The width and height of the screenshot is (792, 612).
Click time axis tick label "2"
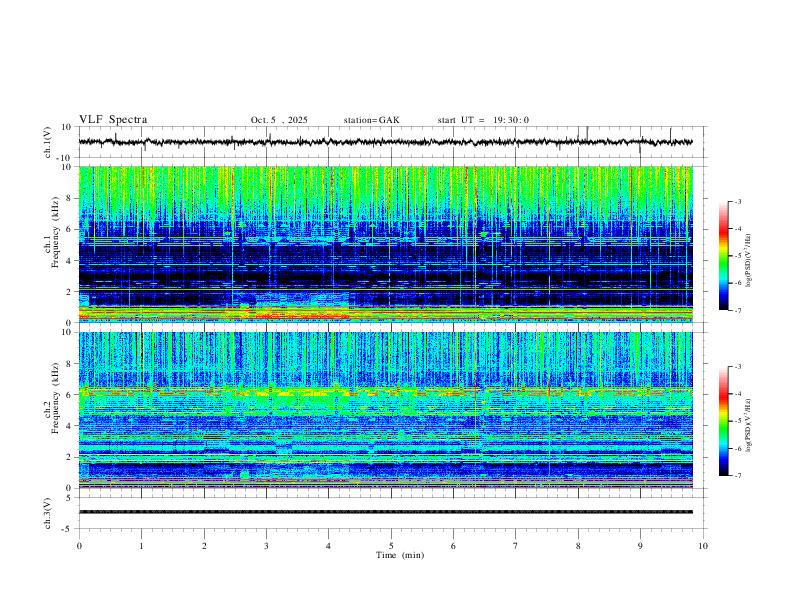(204, 546)
